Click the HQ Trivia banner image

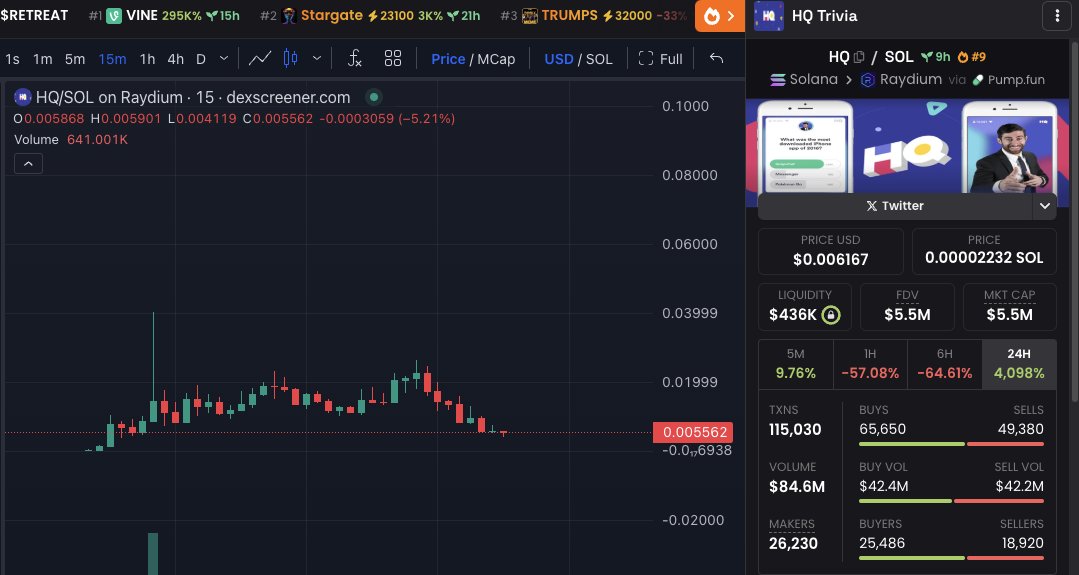[x=907, y=146]
